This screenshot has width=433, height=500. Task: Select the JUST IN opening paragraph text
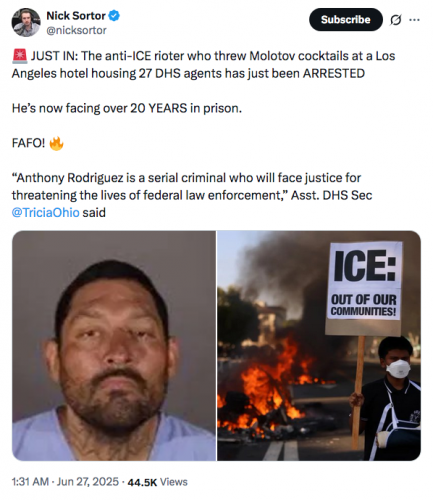[x=203, y=65]
